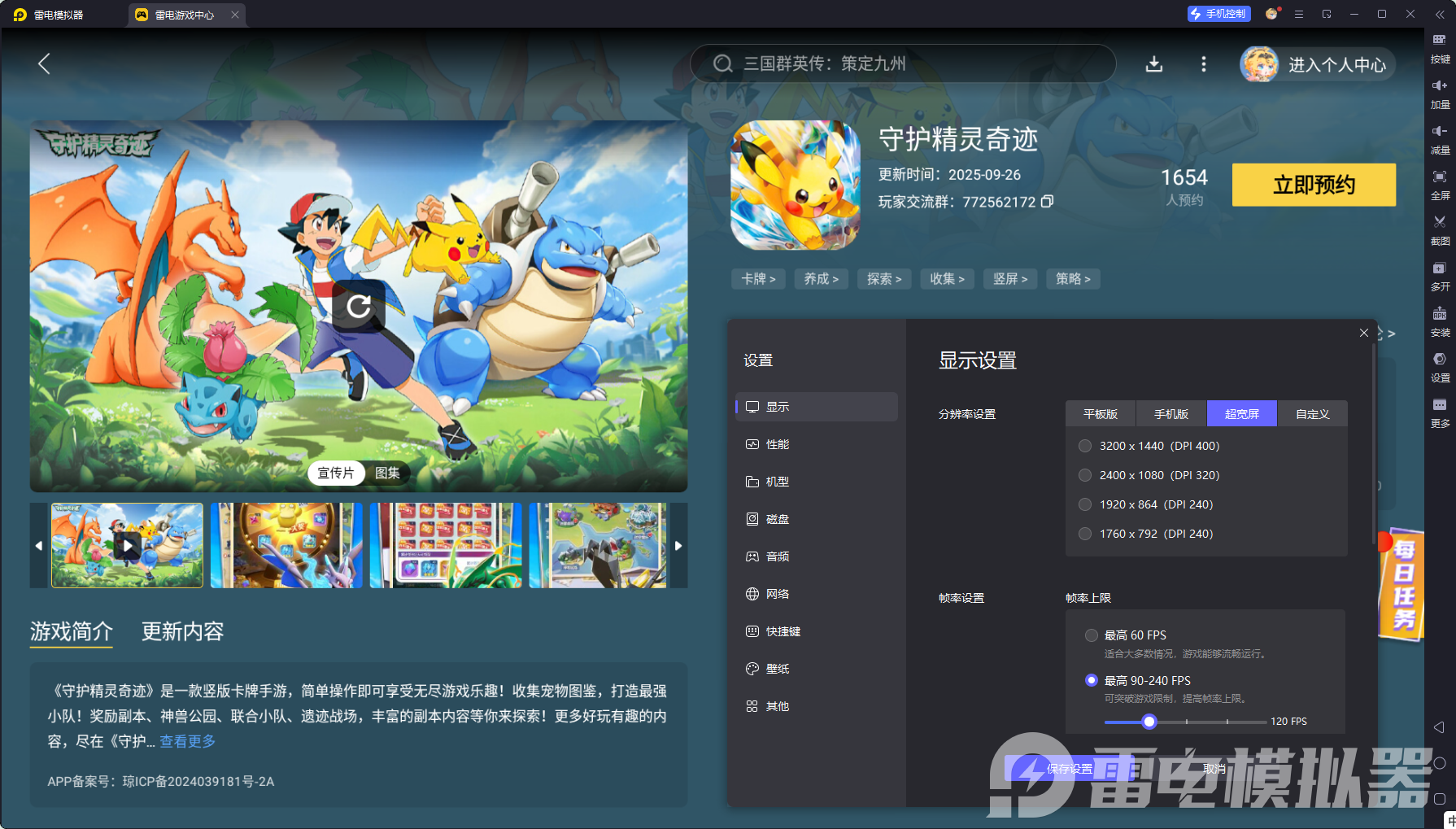Select 1920 x 864 resolution
Image resolution: width=1456 pixels, height=829 pixels.
pos(1085,504)
